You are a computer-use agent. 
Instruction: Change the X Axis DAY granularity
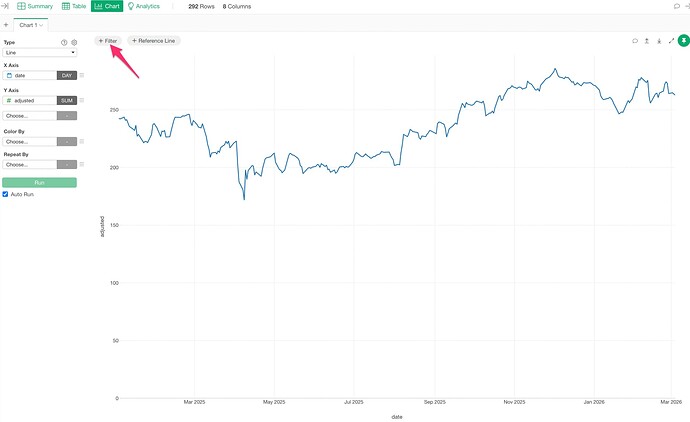coord(66,75)
